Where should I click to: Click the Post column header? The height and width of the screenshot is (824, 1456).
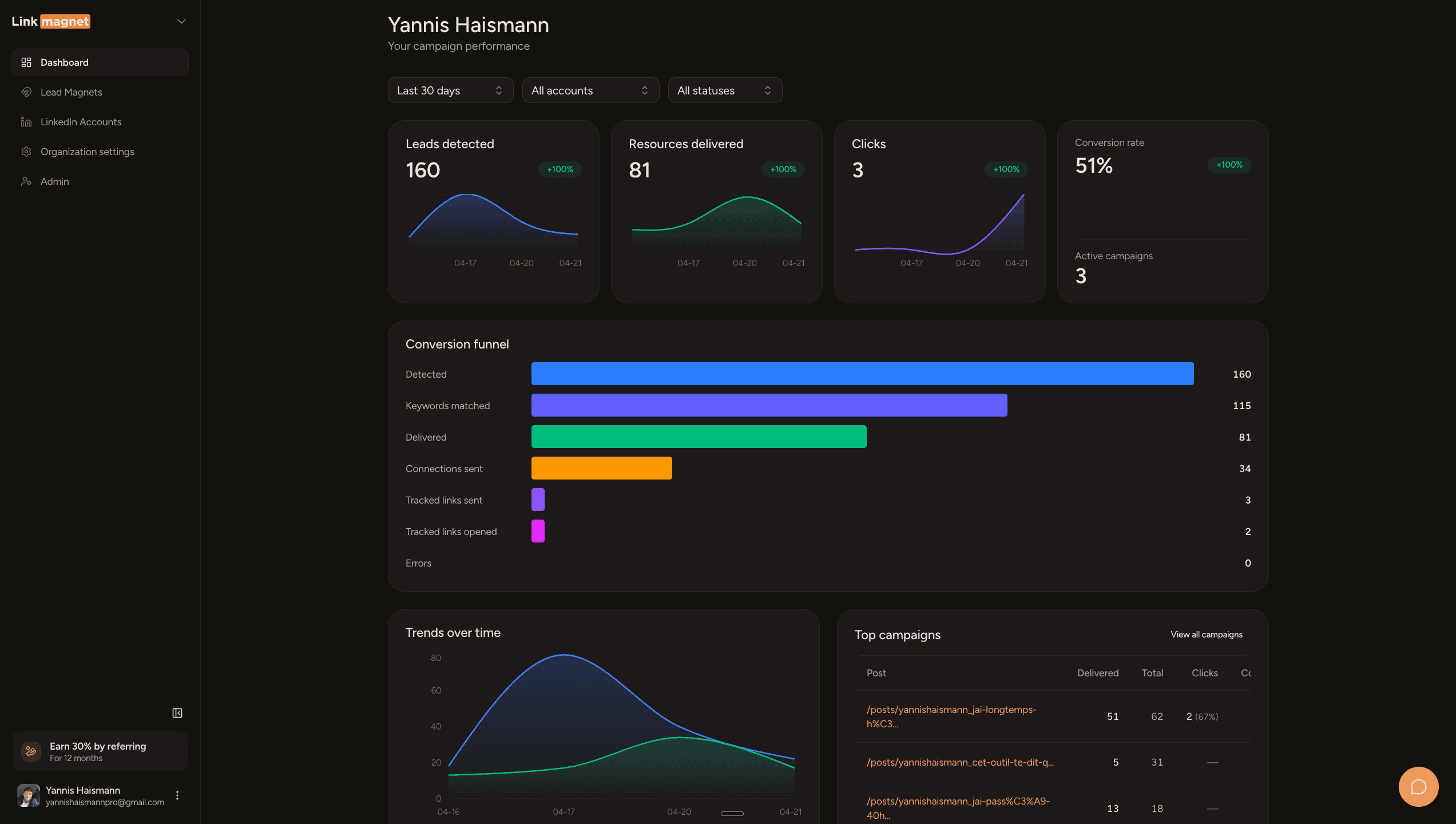(876, 673)
